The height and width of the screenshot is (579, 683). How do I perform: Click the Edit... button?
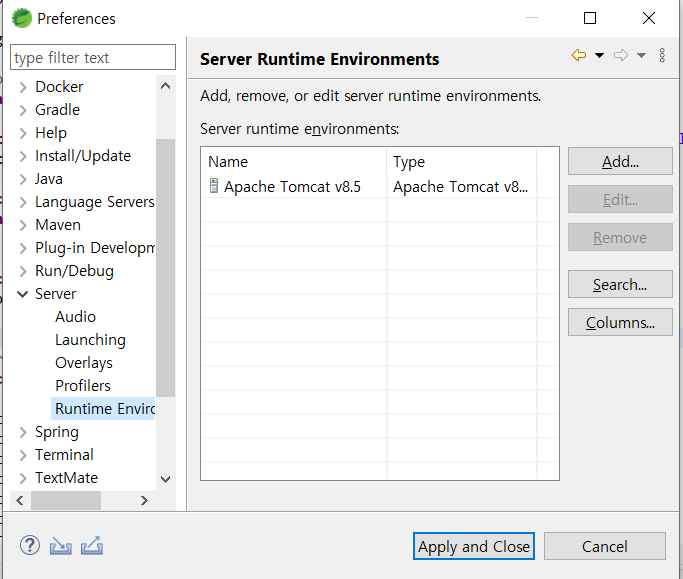click(x=620, y=199)
